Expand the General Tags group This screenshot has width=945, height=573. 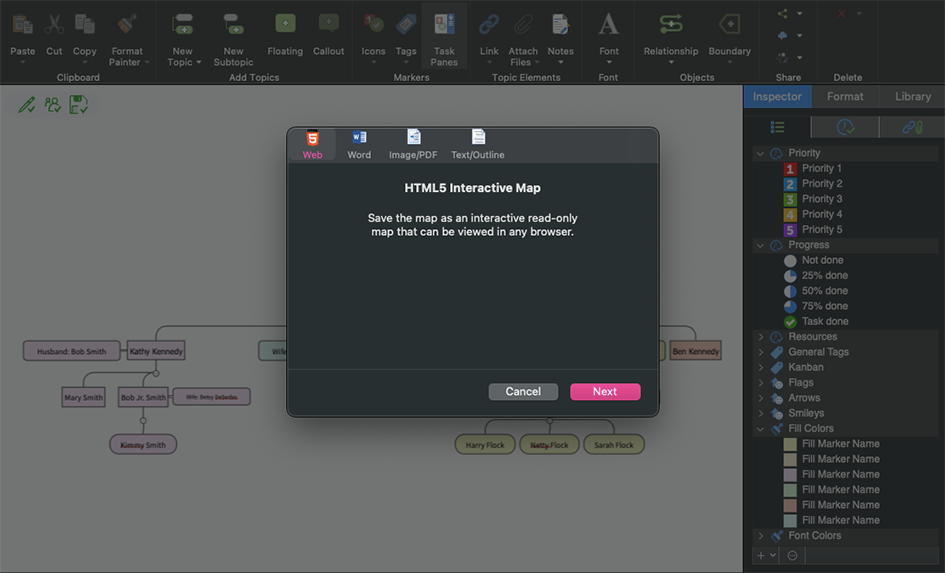click(x=761, y=352)
